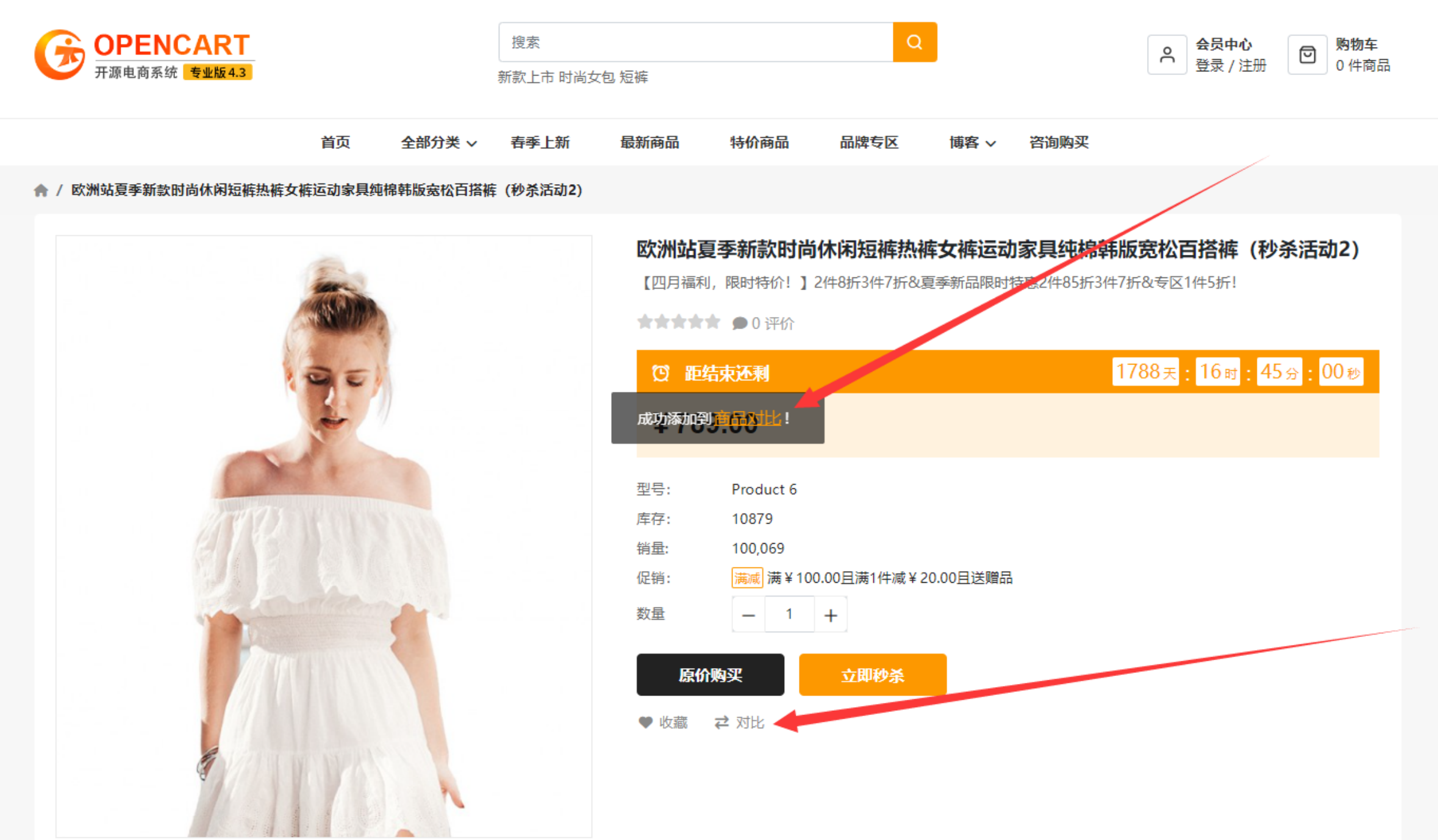Click the Product 6 model value
The image size is (1438, 840).
point(764,489)
